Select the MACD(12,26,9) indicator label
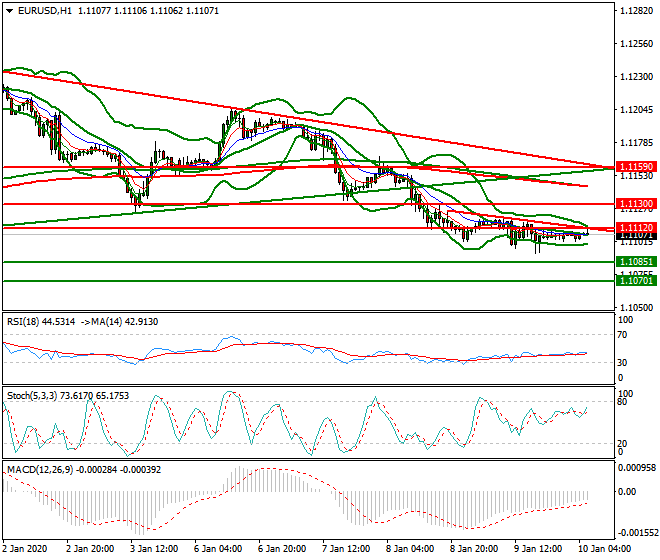This screenshot has height=560, width=660. tap(40, 469)
